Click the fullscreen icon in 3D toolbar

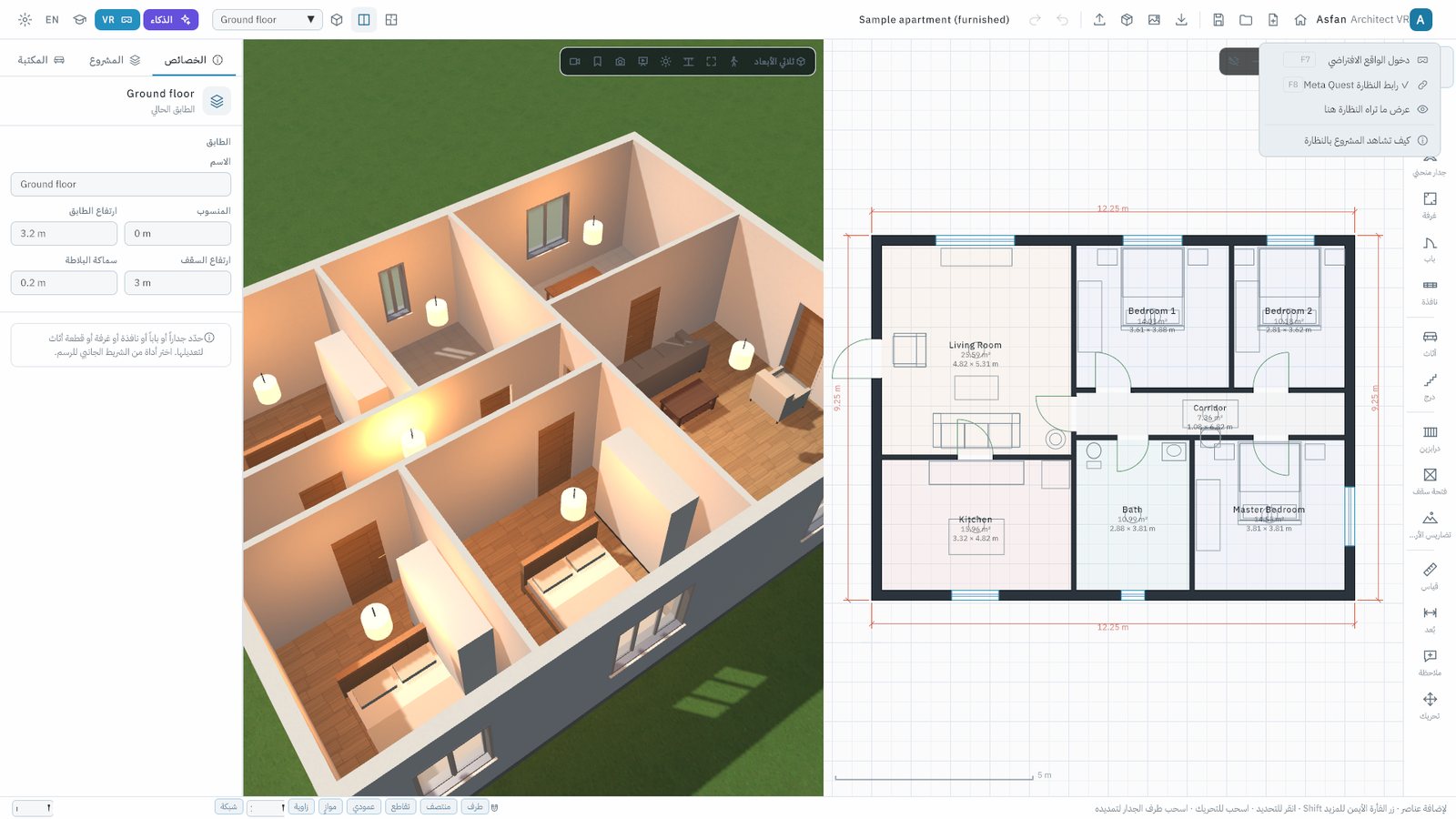(x=711, y=62)
